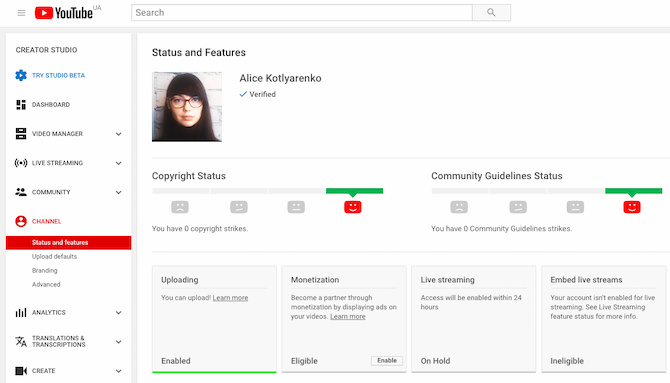Click Learn more in Monetization card

click(348, 317)
